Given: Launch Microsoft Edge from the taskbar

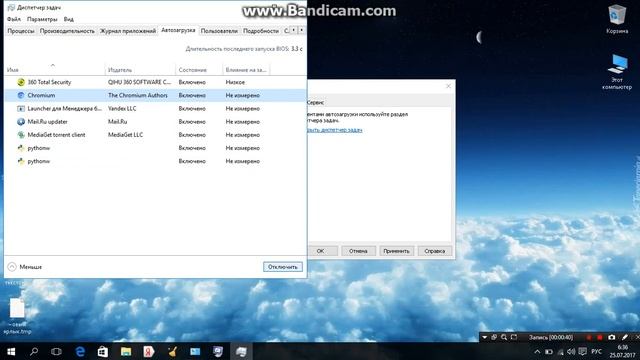Looking at the screenshot, I should coord(80,351).
